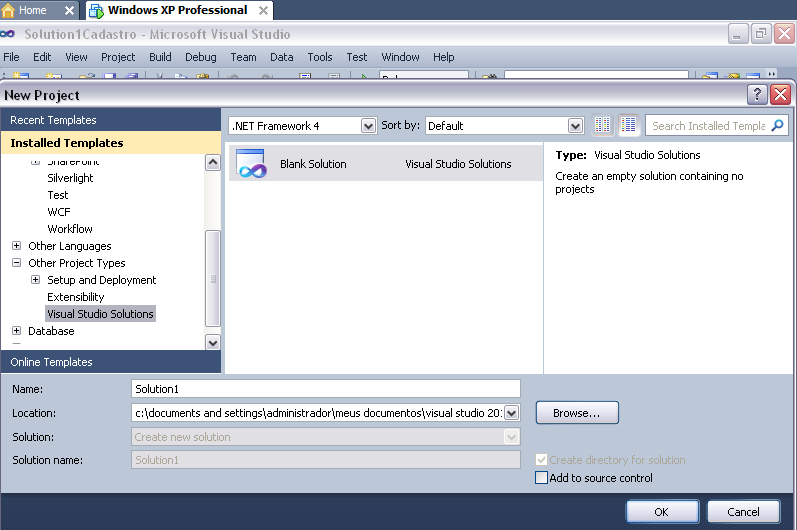Viewport: 797px width, 530px height.
Task: Select the Database tree item label
Action: 51,331
